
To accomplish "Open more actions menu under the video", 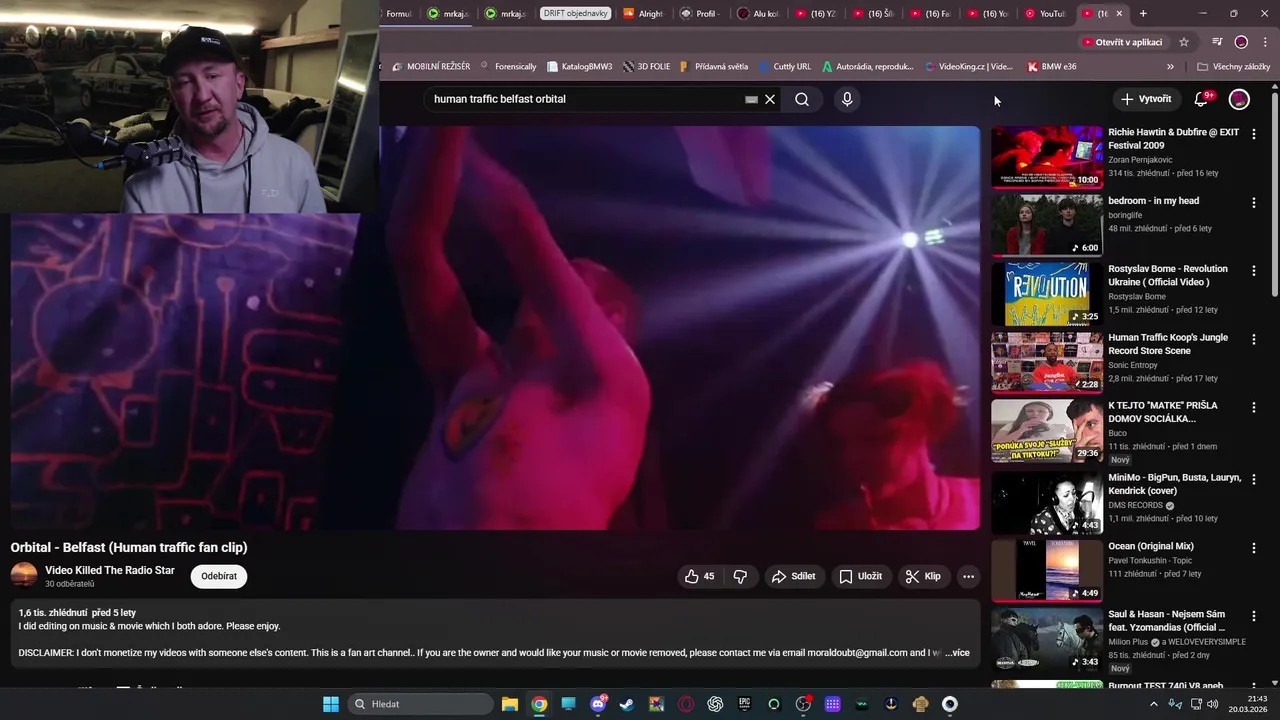I will point(968,576).
